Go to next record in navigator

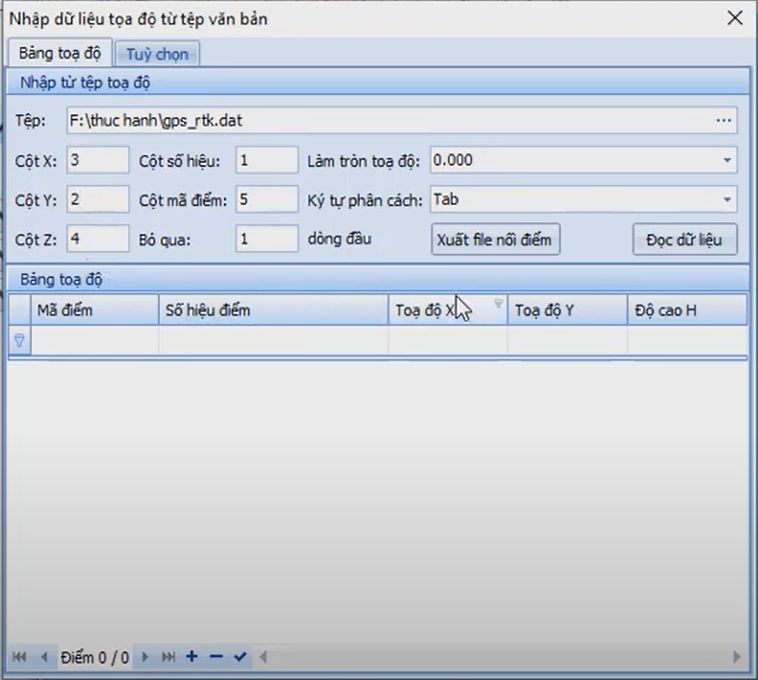(x=145, y=657)
